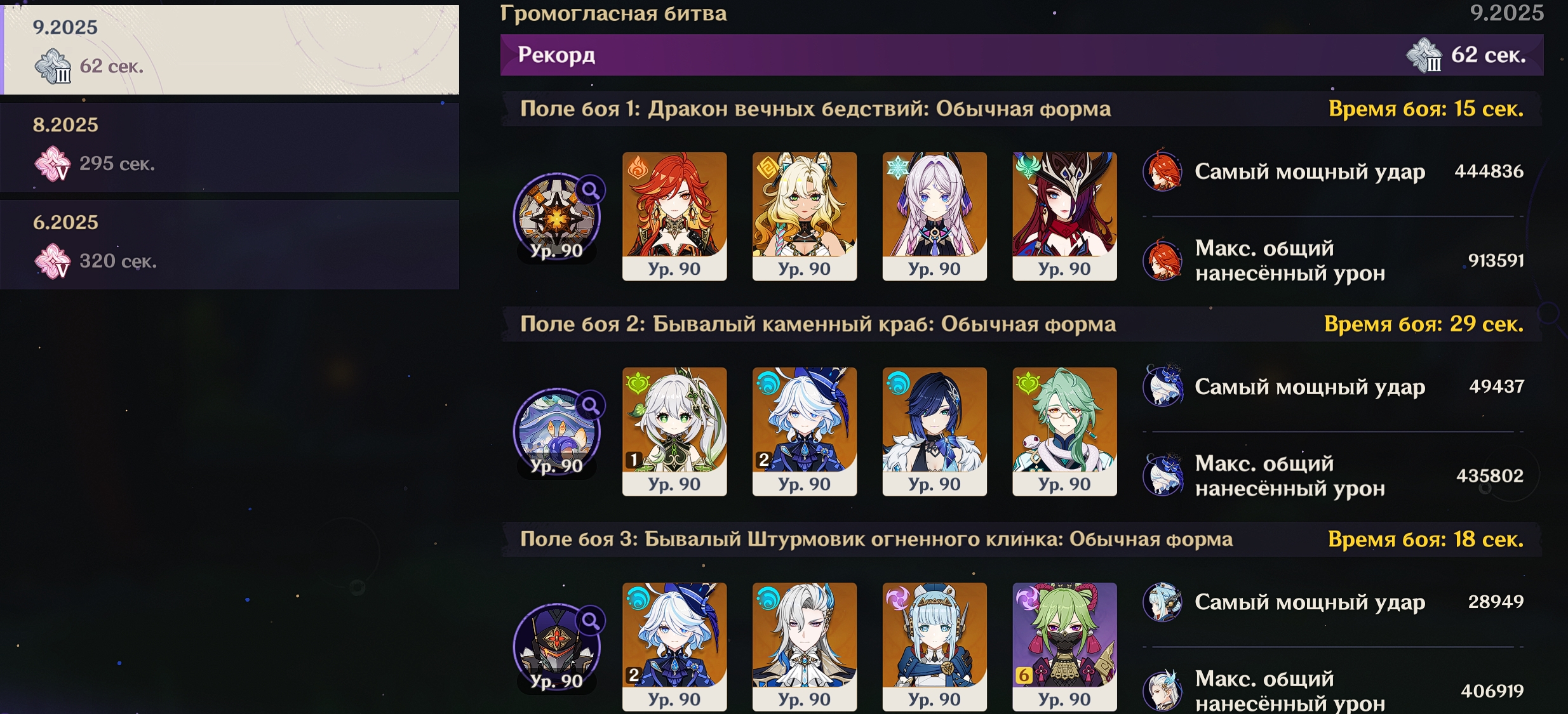Click the max total damage avatar showing 435802
Image resolution: width=1568 pixels, height=714 pixels.
click(x=1163, y=475)
